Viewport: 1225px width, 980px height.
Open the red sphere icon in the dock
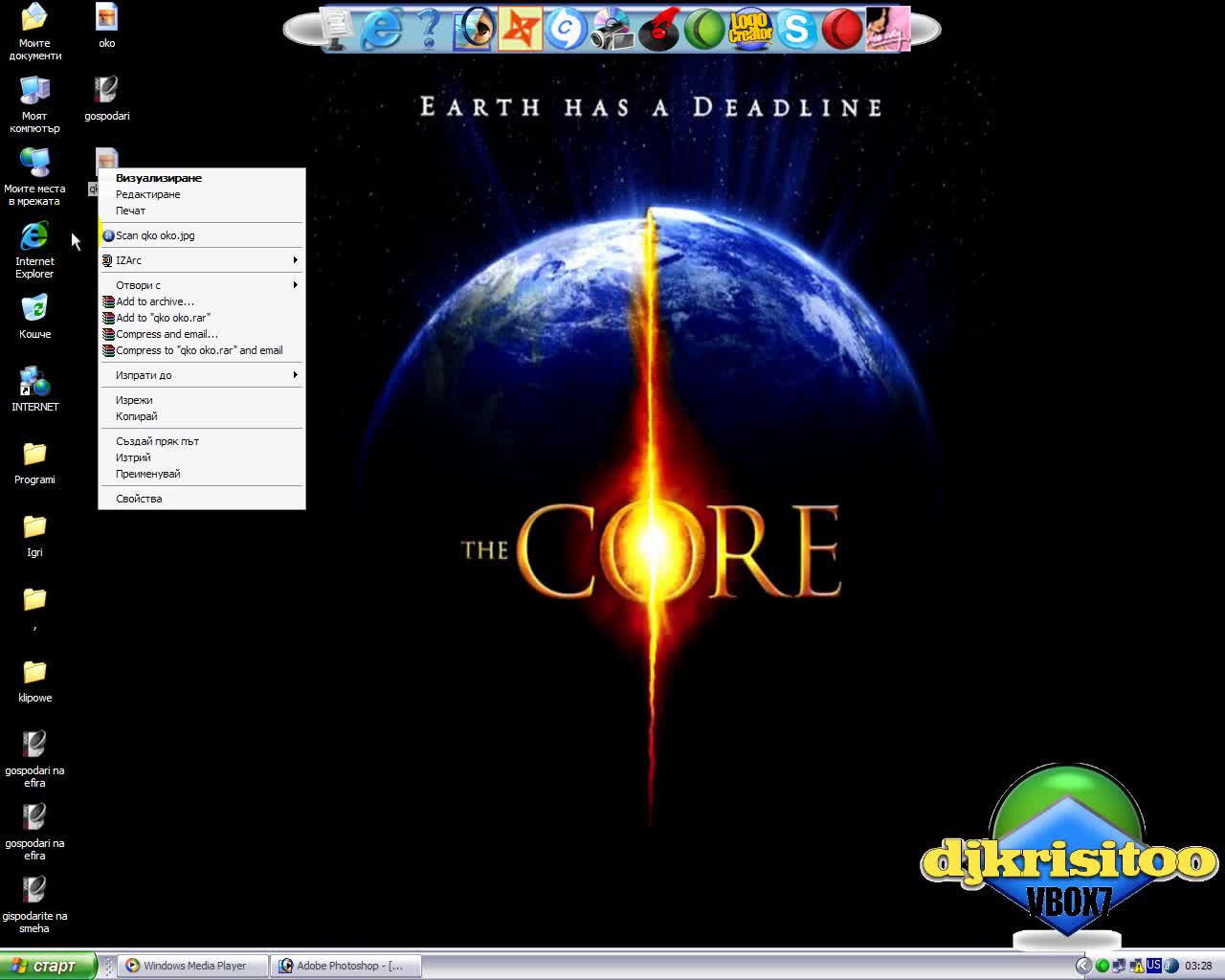(x=842, y=30)
